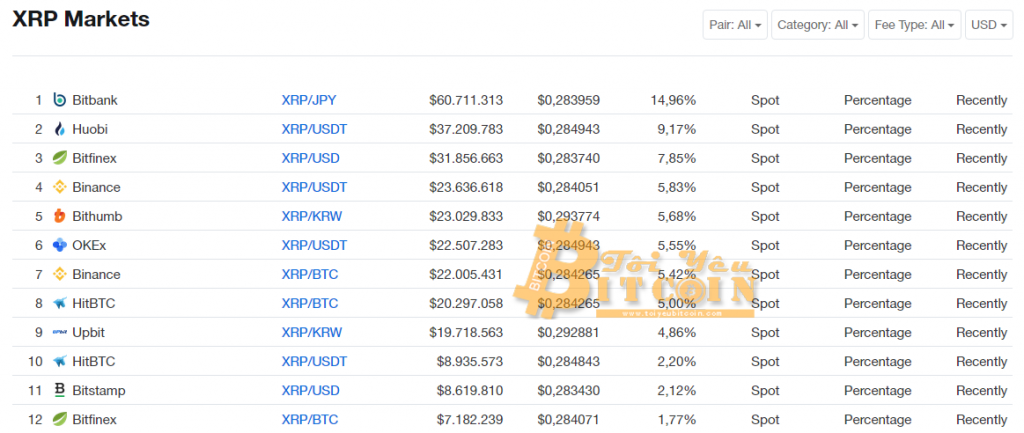
Task: Click the 7,85% volume share value
Action: [677, 158]
